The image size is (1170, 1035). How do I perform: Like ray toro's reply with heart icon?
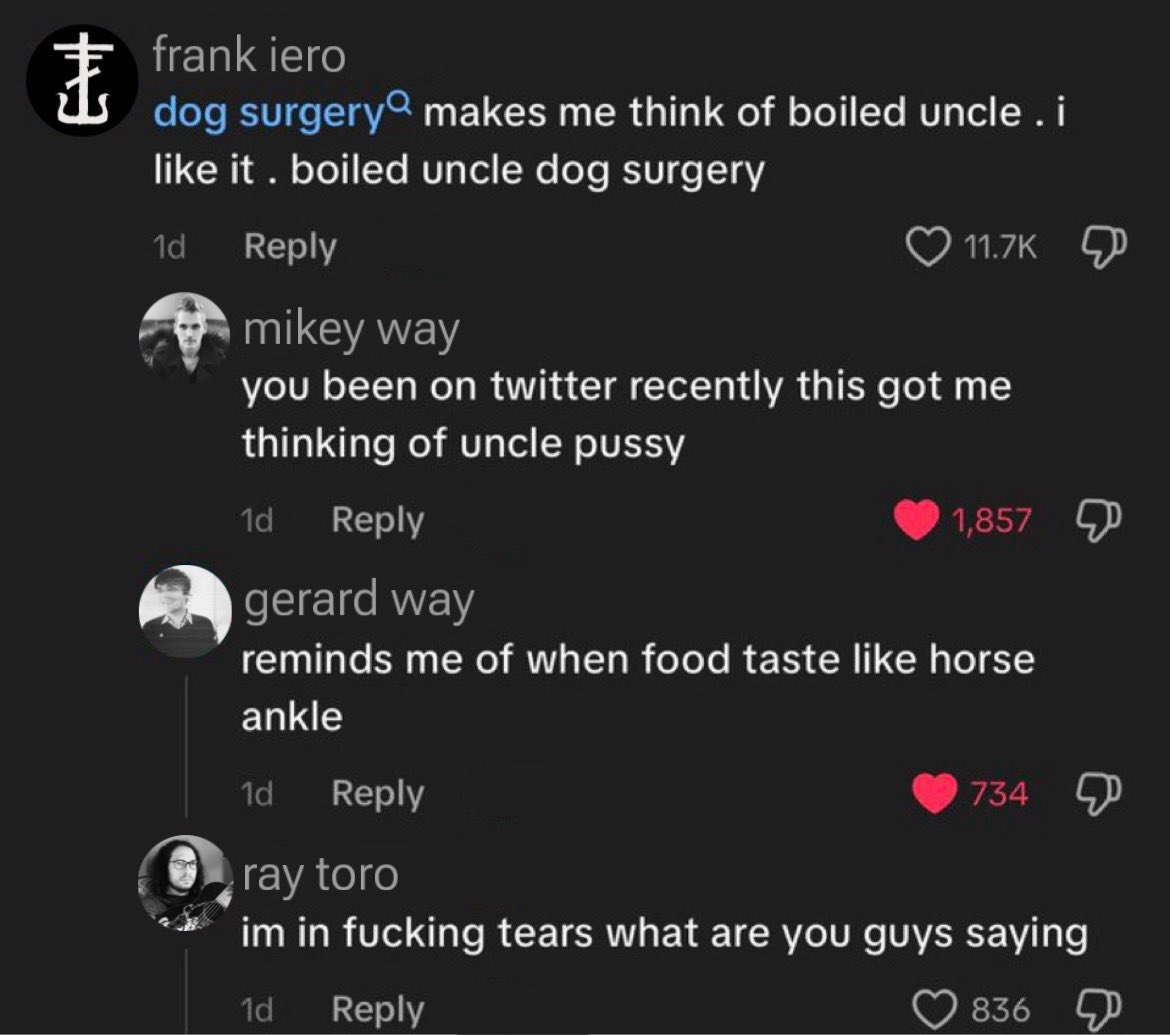tap(934, 1009)
